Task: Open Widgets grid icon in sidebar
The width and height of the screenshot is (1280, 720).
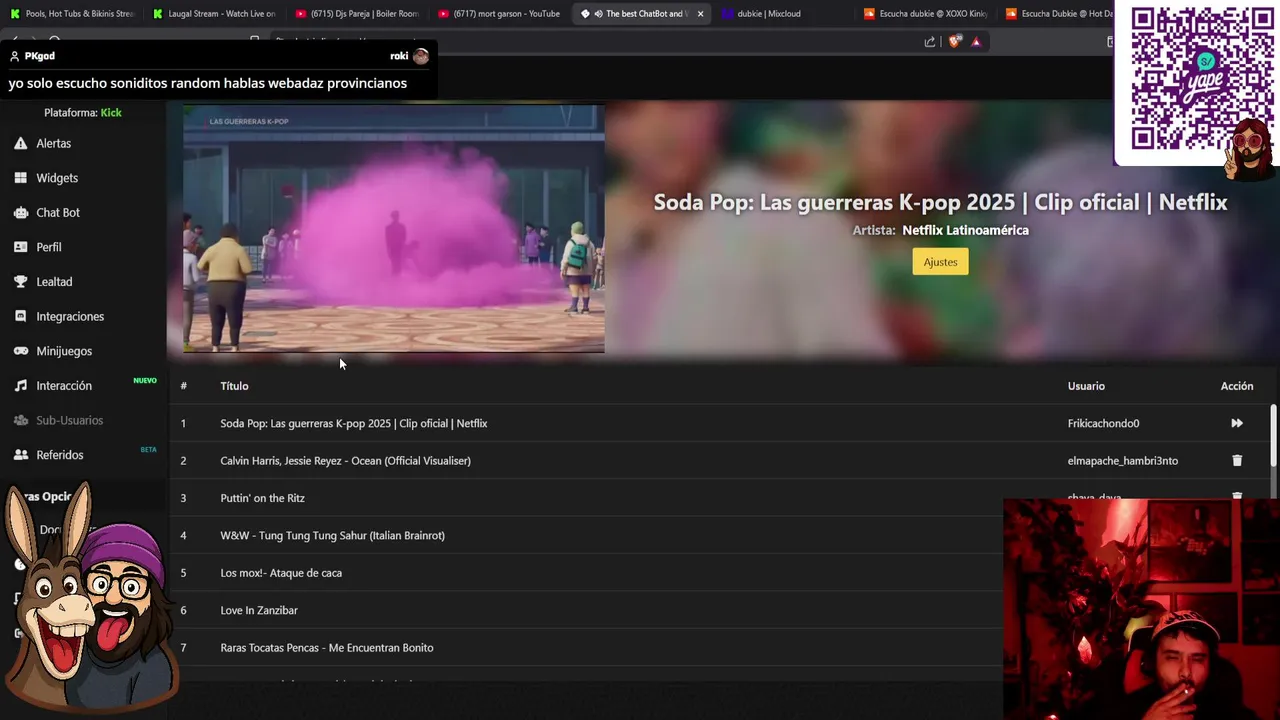Action: 20,178
